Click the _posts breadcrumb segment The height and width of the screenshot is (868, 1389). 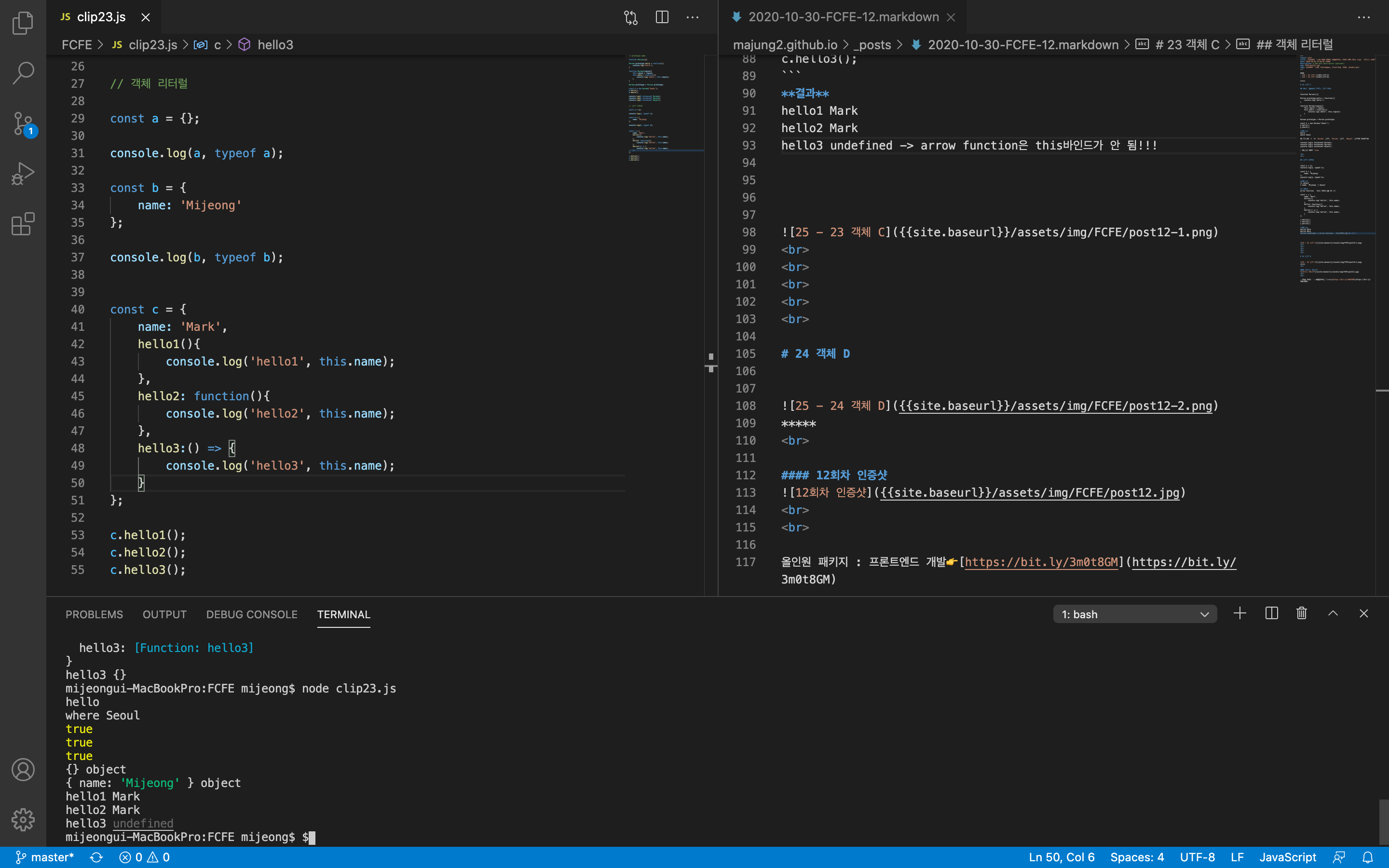tap(872, 45)
